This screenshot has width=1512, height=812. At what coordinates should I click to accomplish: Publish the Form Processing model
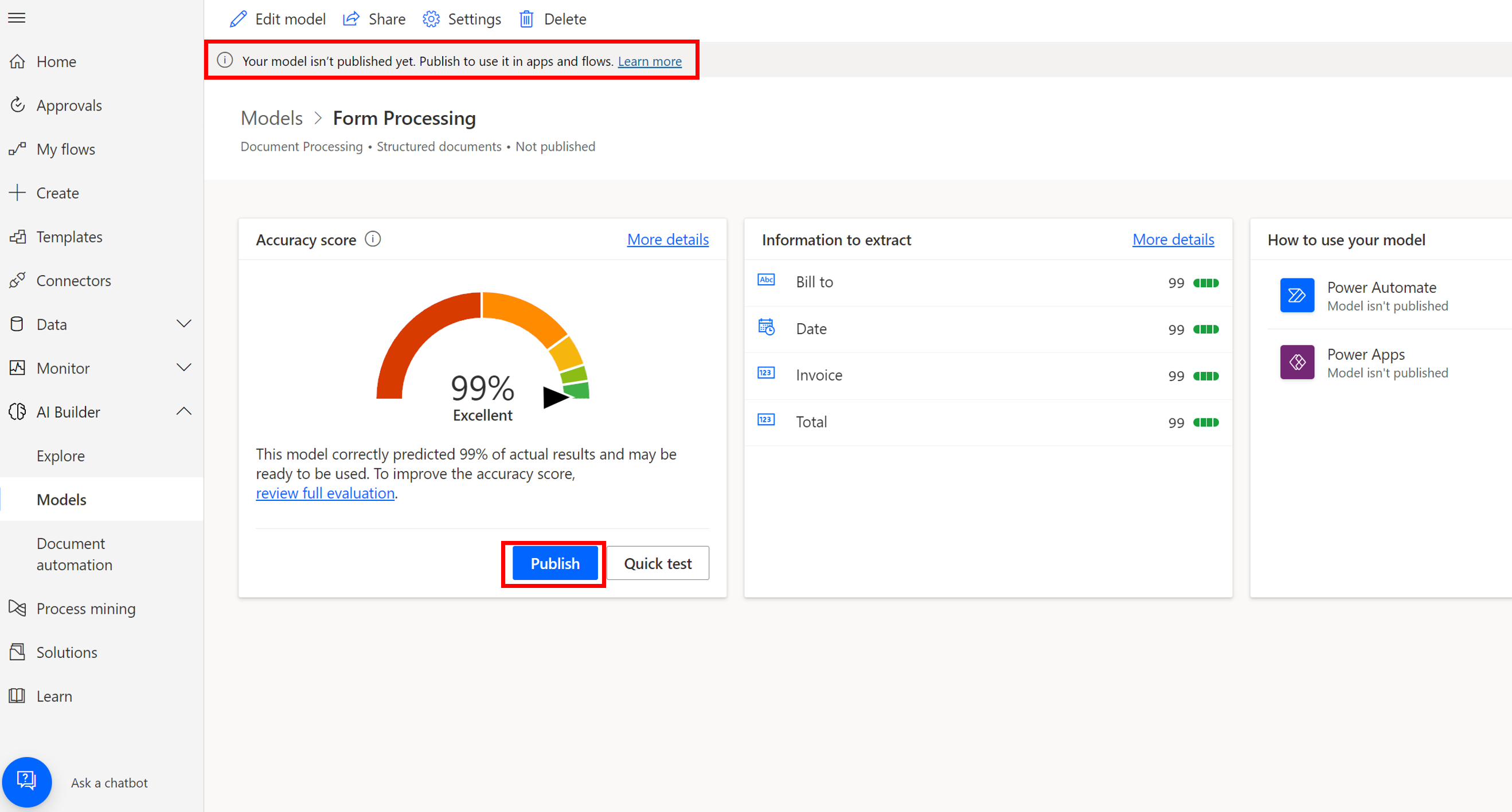tap(553, 563)
